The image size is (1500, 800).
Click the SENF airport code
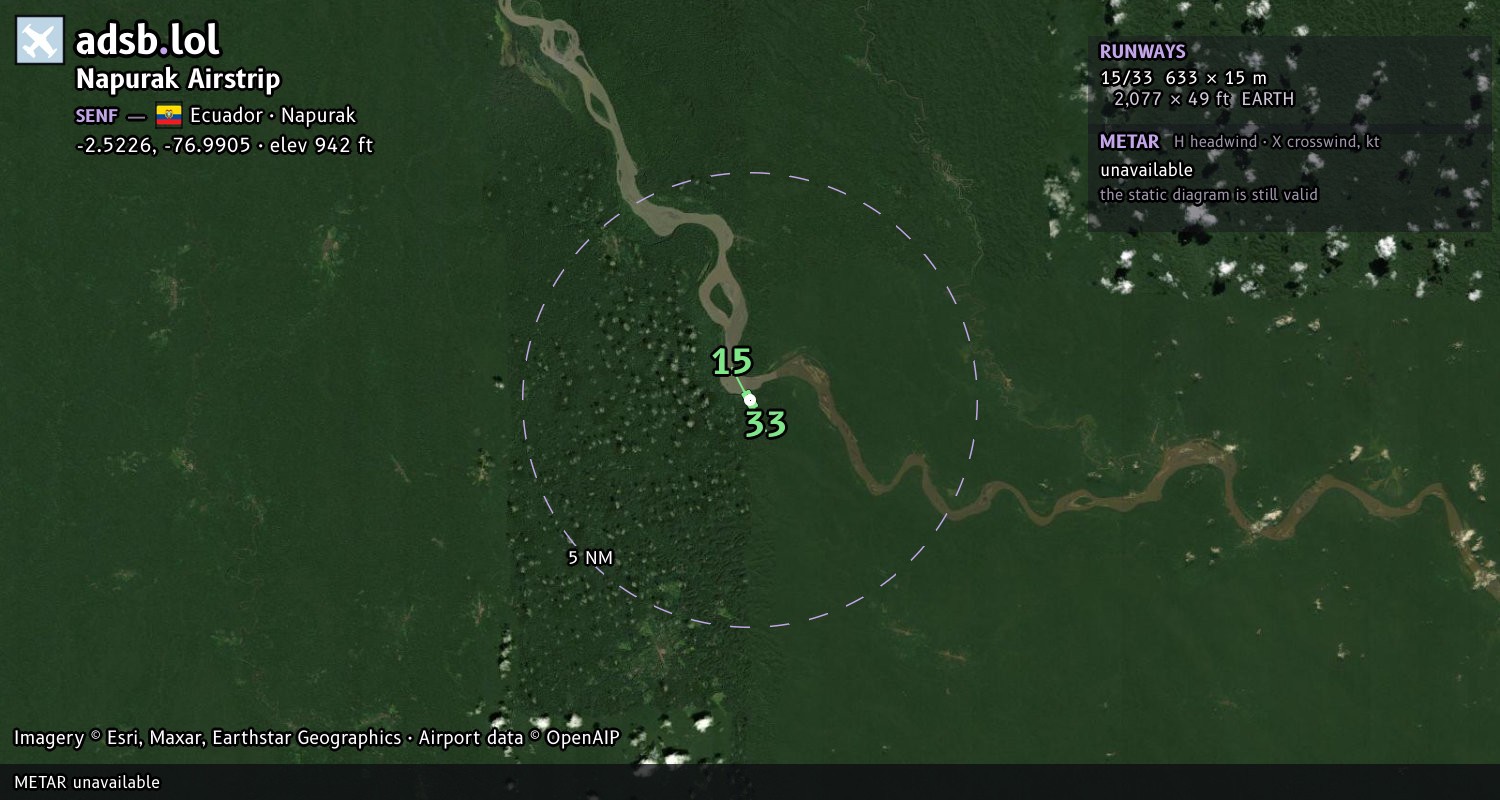[x=96, y=115]
